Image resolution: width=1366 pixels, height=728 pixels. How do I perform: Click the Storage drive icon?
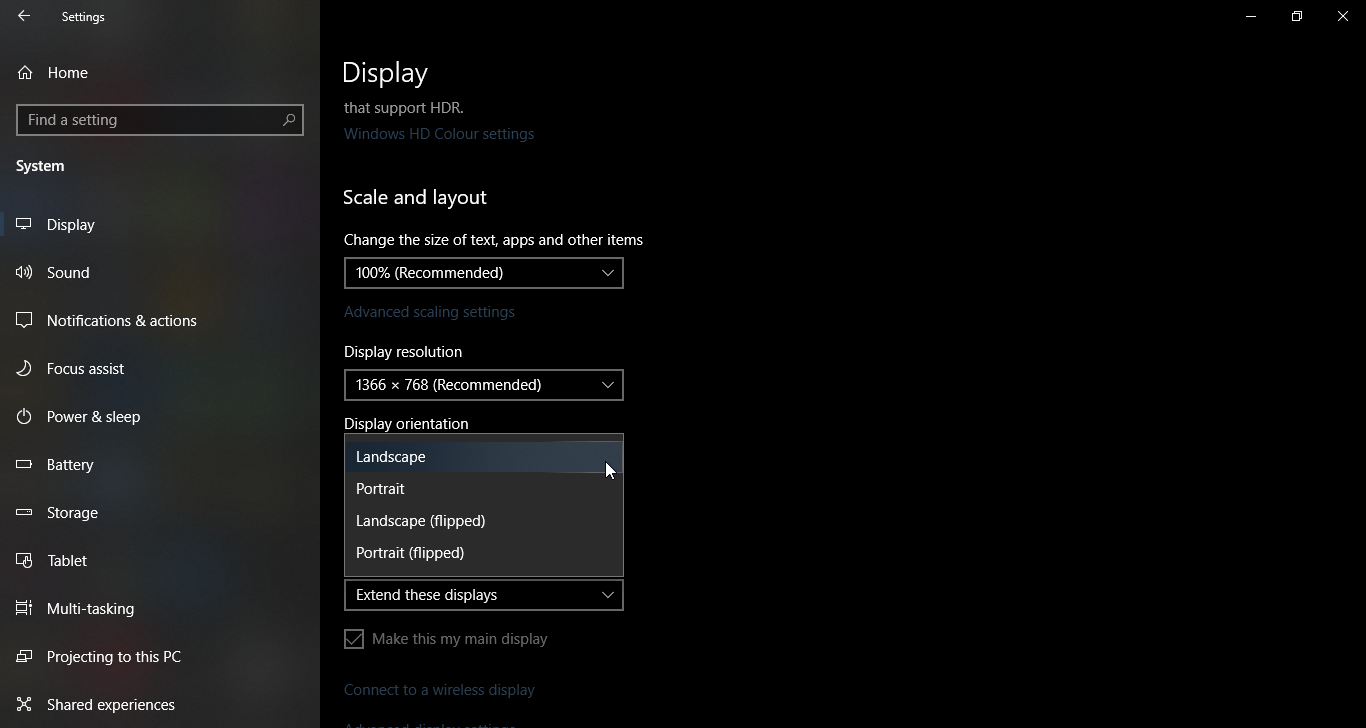click(25, 513)
